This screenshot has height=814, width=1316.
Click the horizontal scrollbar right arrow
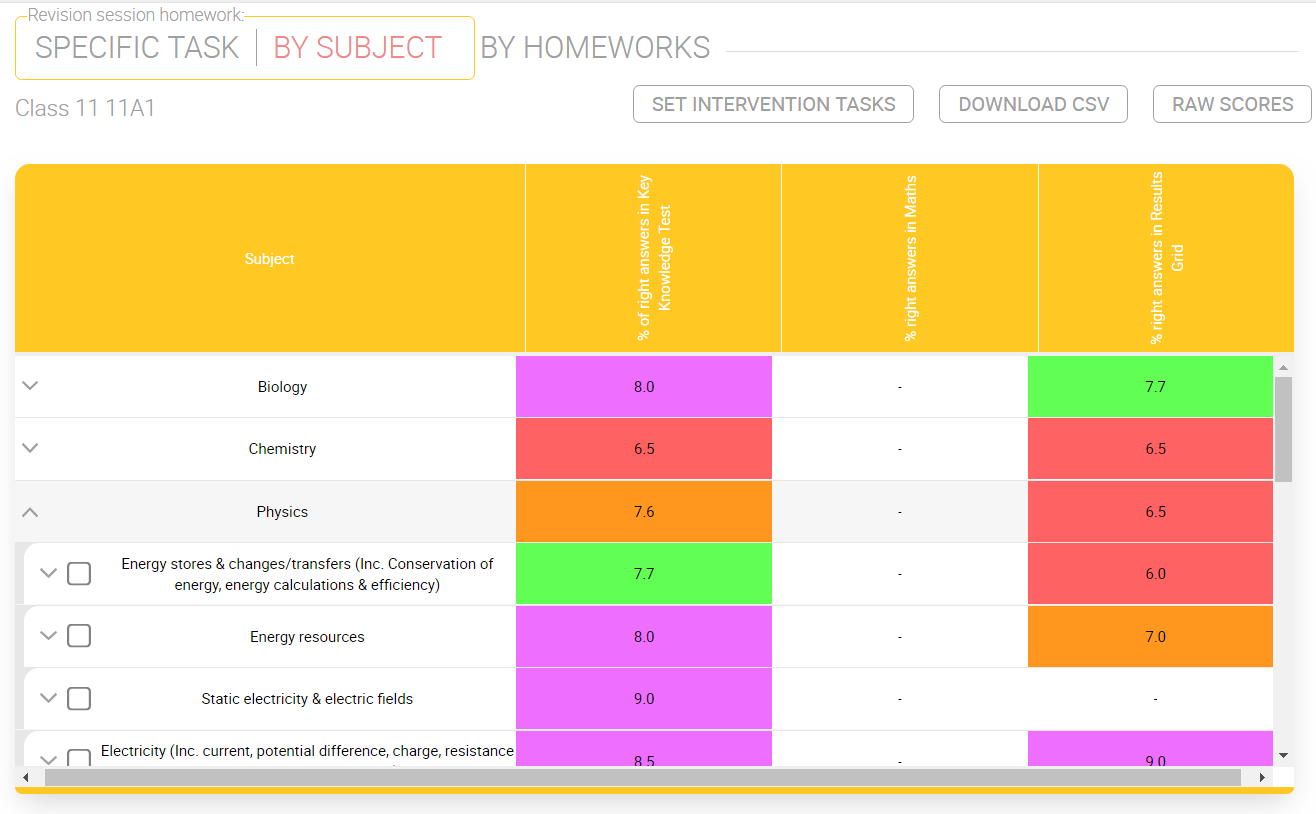(x=1262, y=777)
